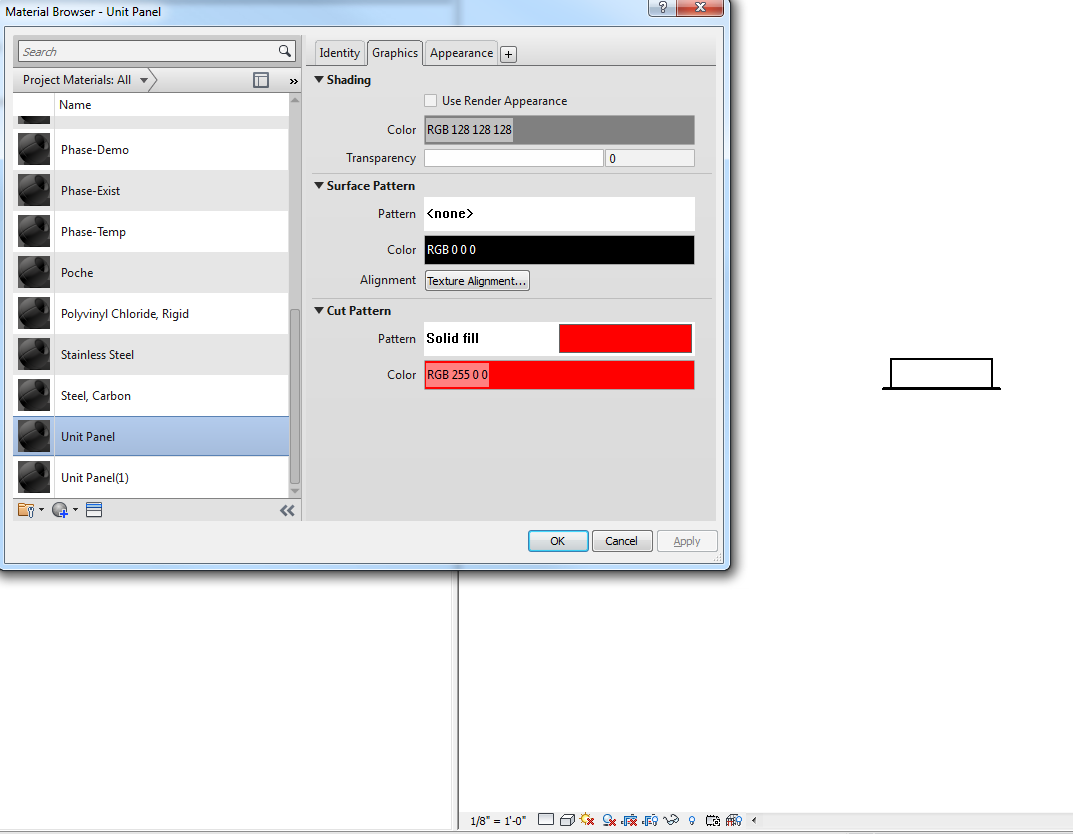
Task: Toggle Sun Path off icon
Action: (x=587, y=820)
